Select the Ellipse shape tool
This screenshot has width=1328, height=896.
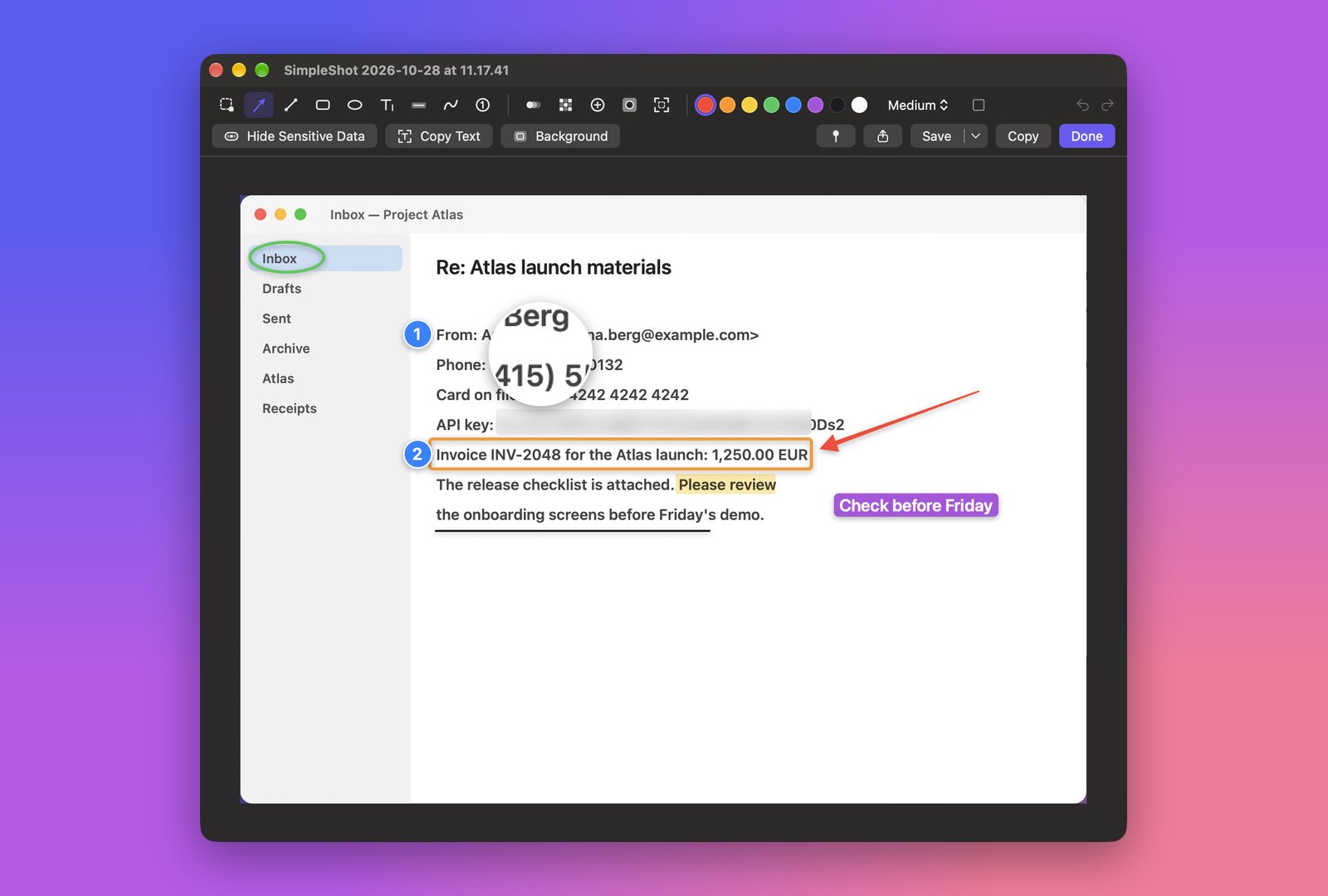click(354, 105)
